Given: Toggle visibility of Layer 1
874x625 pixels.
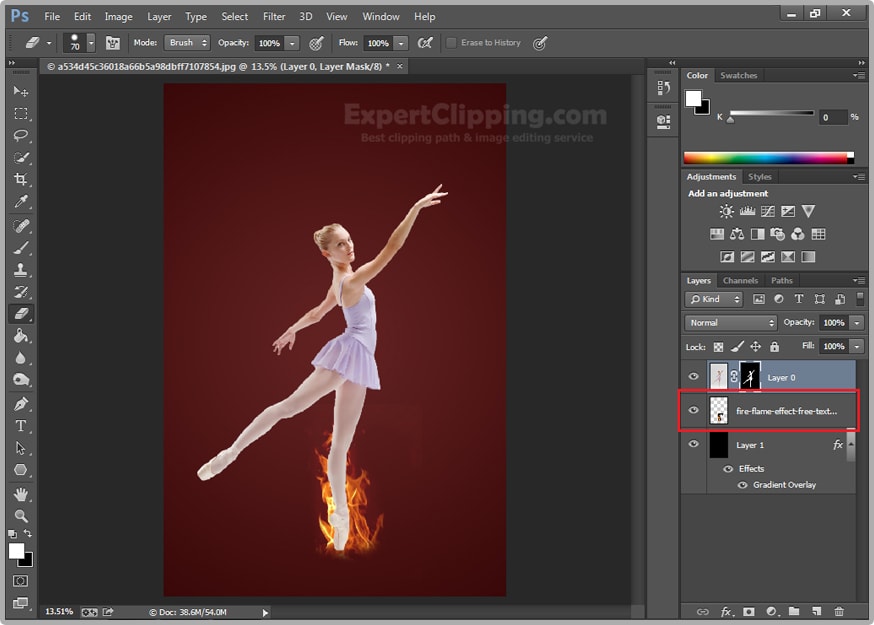Looking at the screenshot, I should (x=694, y=444).
